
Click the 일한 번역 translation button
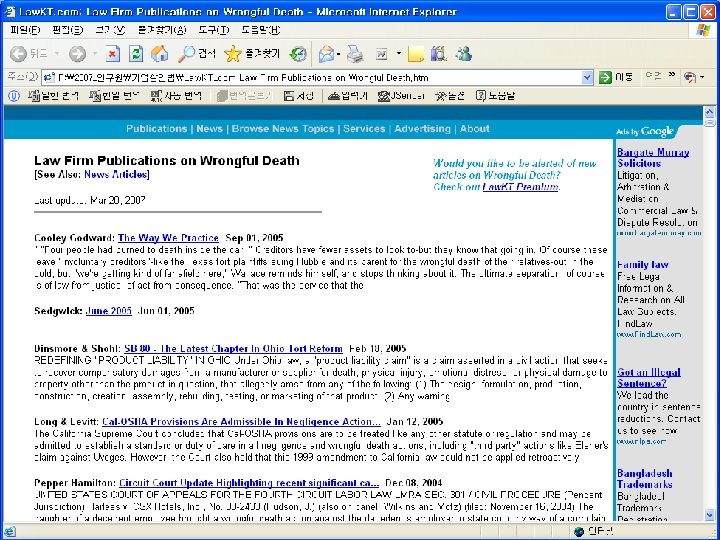(x=54, y=96)
